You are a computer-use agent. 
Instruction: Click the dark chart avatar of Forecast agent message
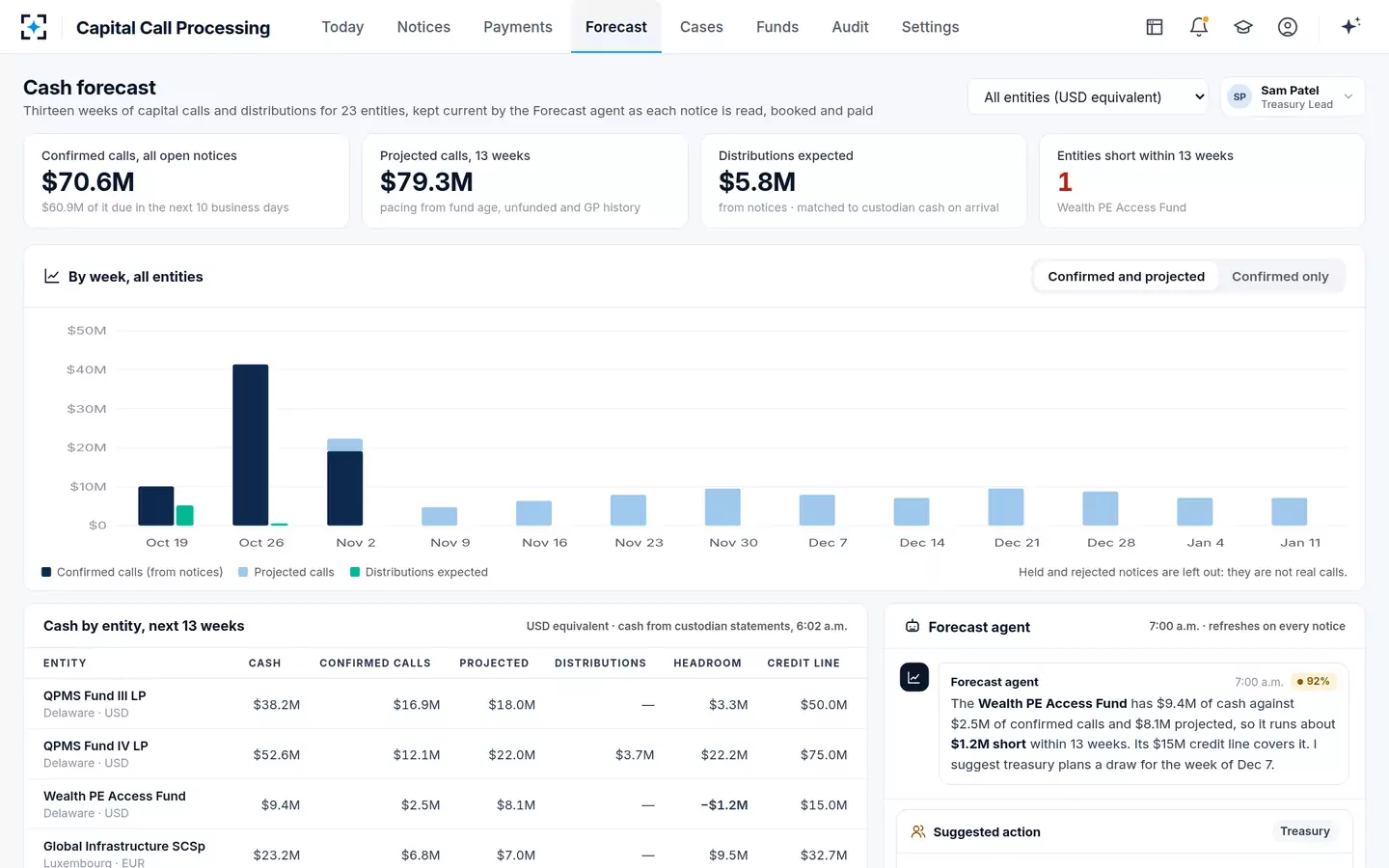tap(914, 677)
